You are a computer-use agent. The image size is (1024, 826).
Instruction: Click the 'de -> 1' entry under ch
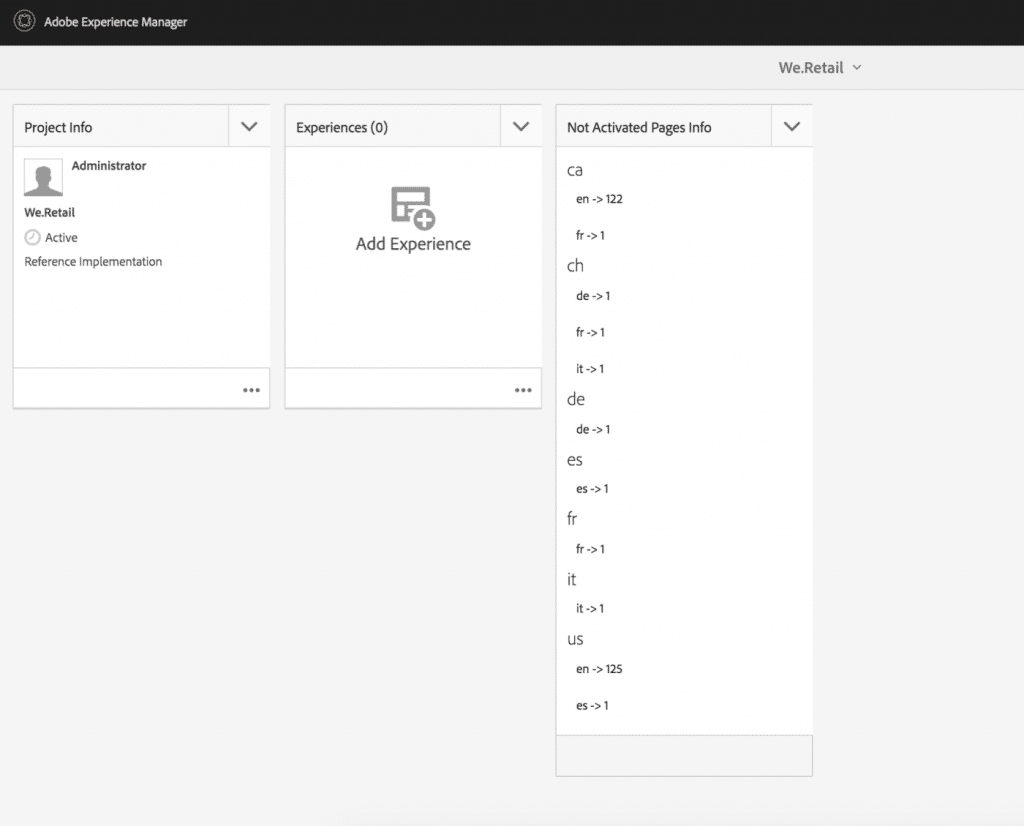[x=593, y=296]
